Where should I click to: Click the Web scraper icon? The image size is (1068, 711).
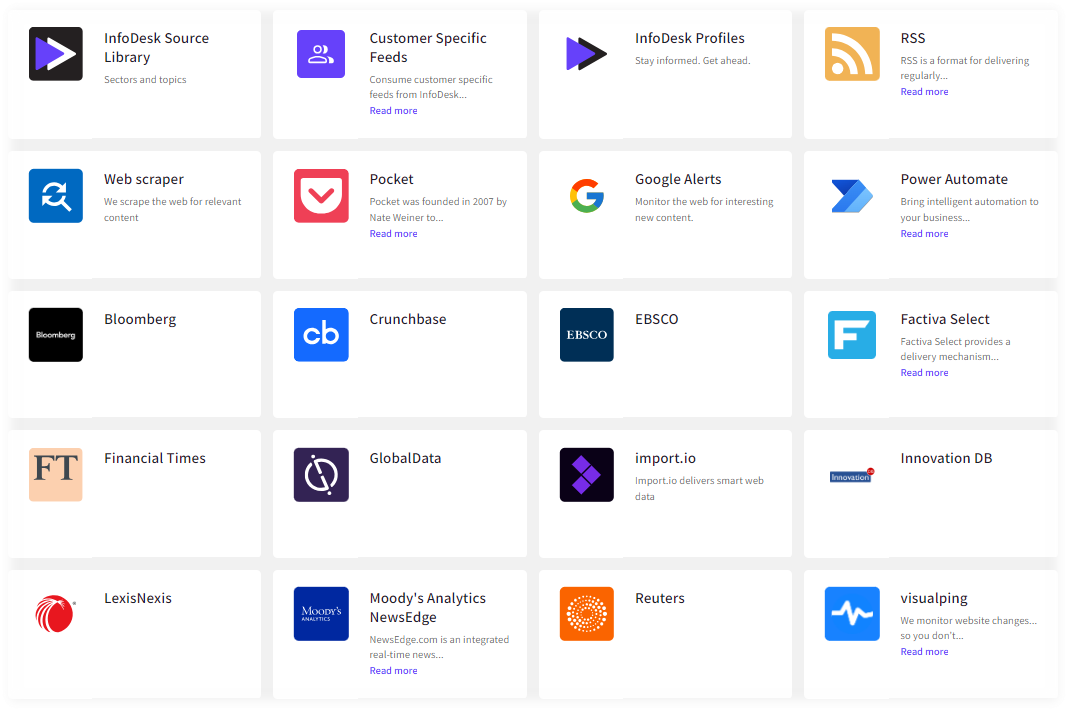pos(55,195)
